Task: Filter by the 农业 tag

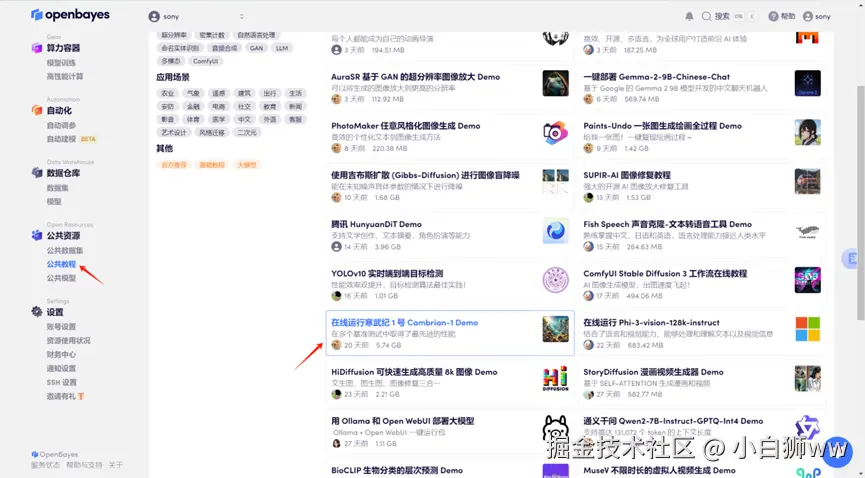Action: pos(168,93)
